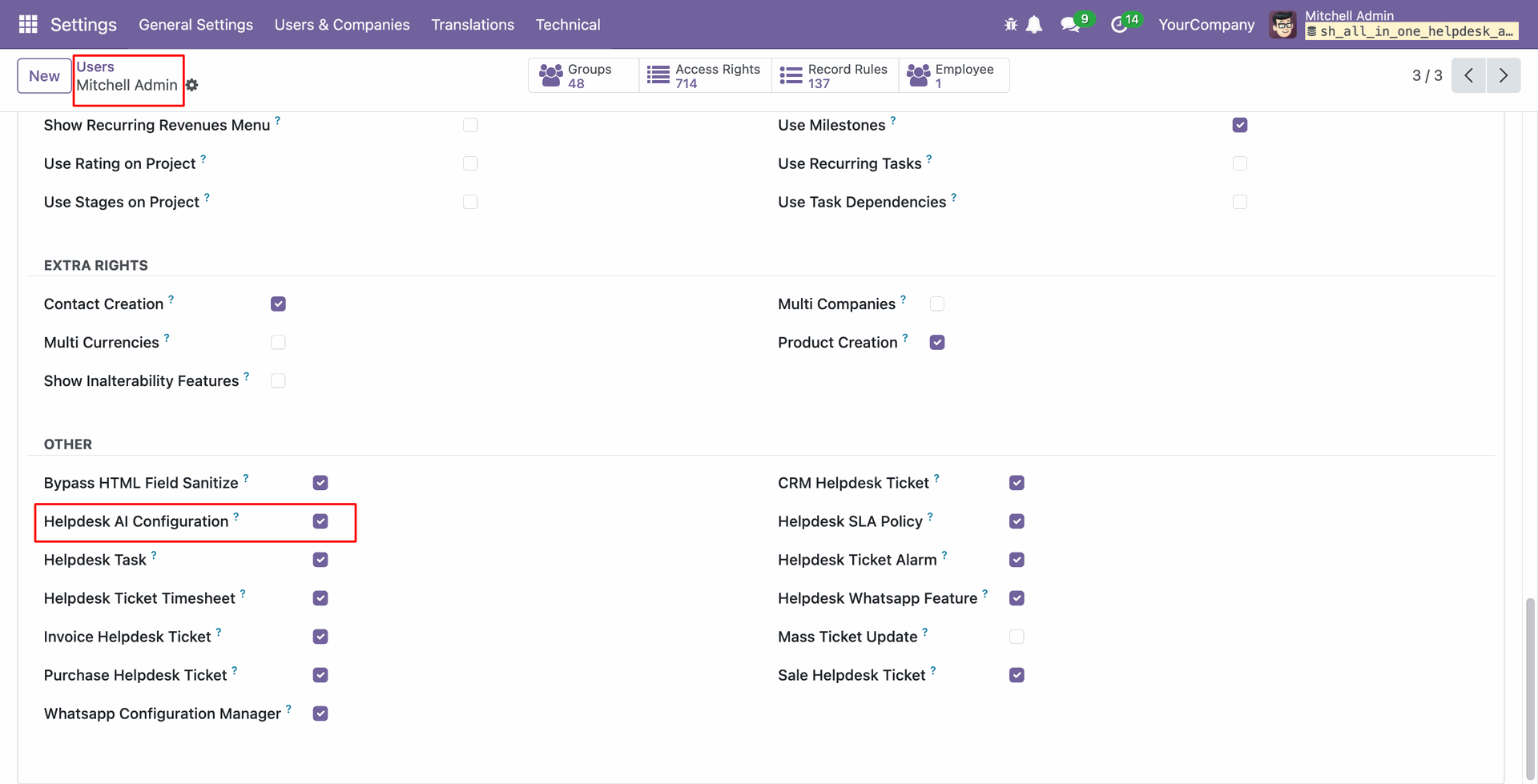The width and height of the screenshot is (1538, 784).
Task: Enable Multi Companies checkbox
Action: pos(937,304)
